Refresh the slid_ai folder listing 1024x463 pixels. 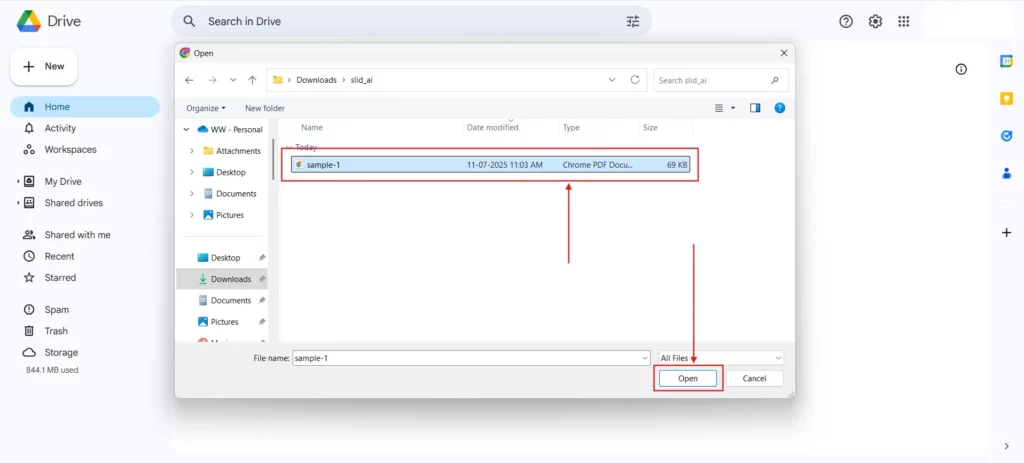point(635,80)
